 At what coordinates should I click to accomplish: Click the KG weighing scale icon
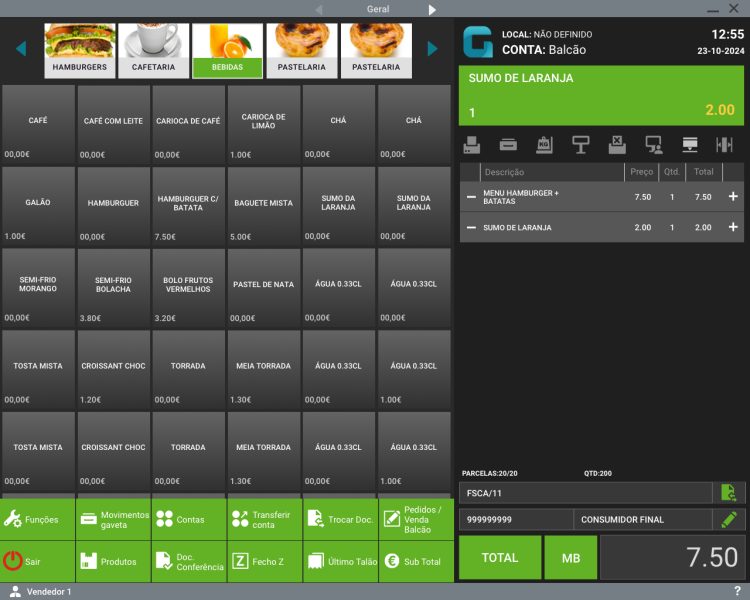pyautogui.click(x=544, y=144)
